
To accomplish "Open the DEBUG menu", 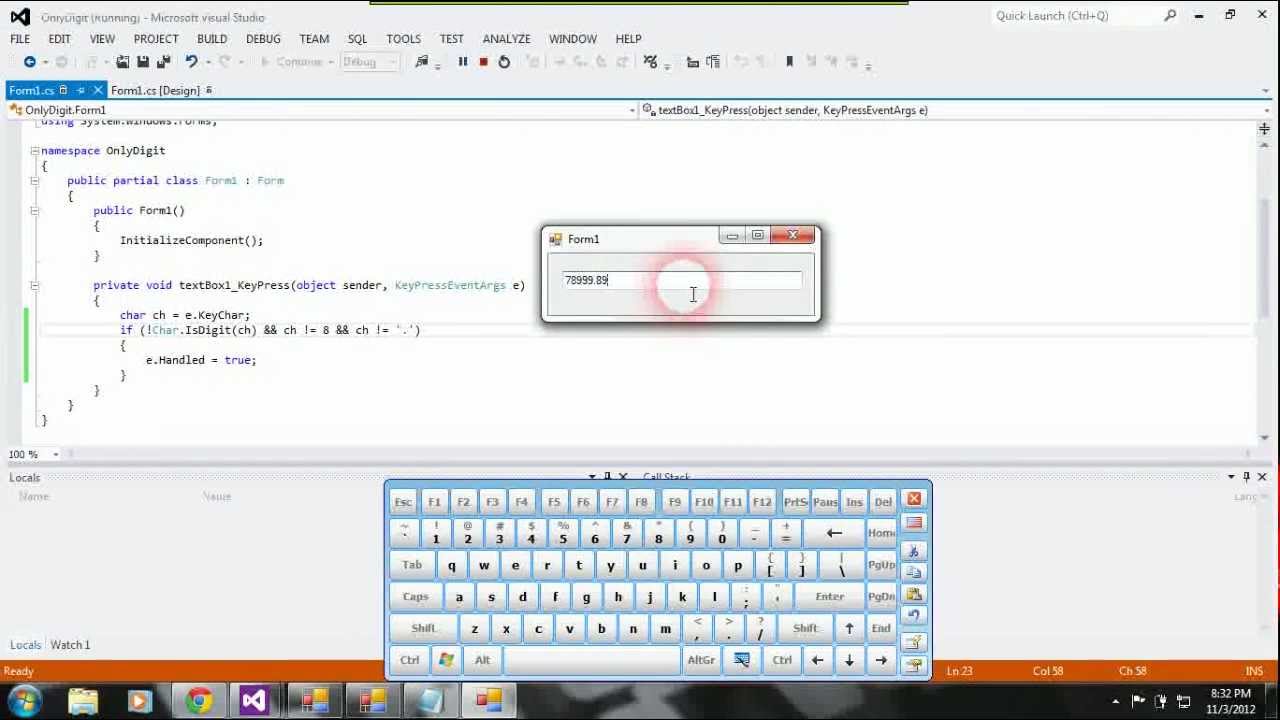I will point(263,39).
